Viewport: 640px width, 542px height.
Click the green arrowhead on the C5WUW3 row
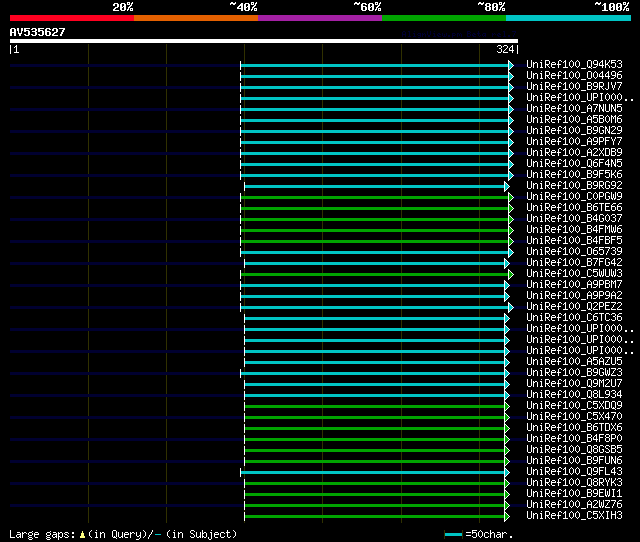coord(510,274)
